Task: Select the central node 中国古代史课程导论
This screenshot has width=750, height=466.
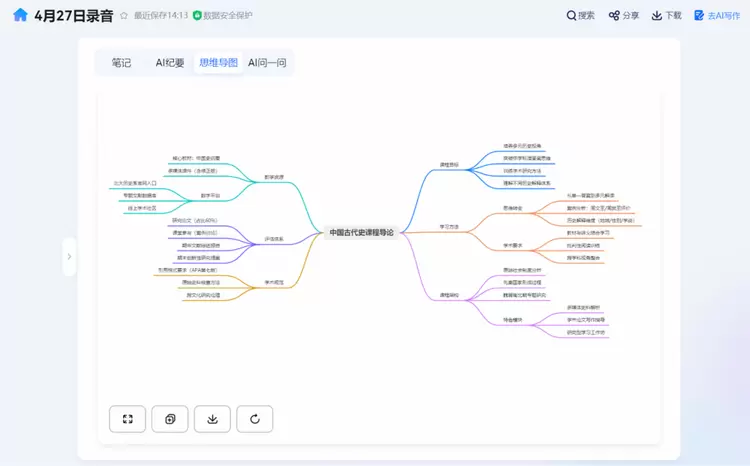Action: tap(362, 232)
